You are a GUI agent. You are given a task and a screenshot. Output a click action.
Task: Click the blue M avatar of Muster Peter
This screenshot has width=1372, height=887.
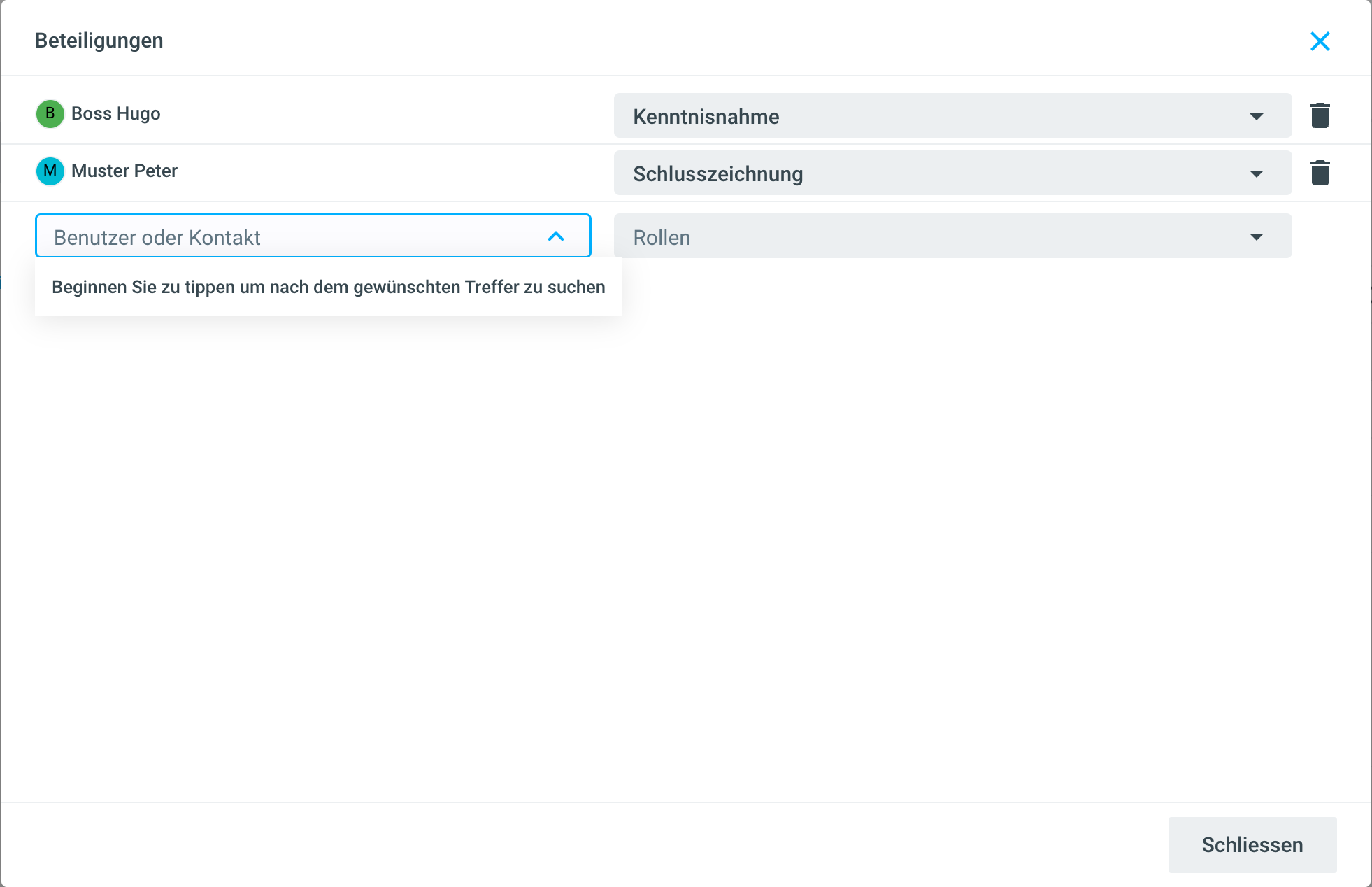50,171
